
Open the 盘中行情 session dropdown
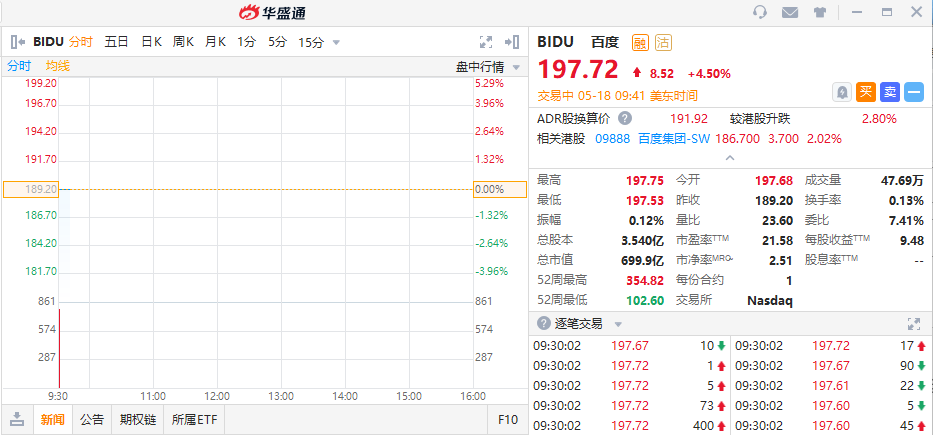tap(488, 67)
